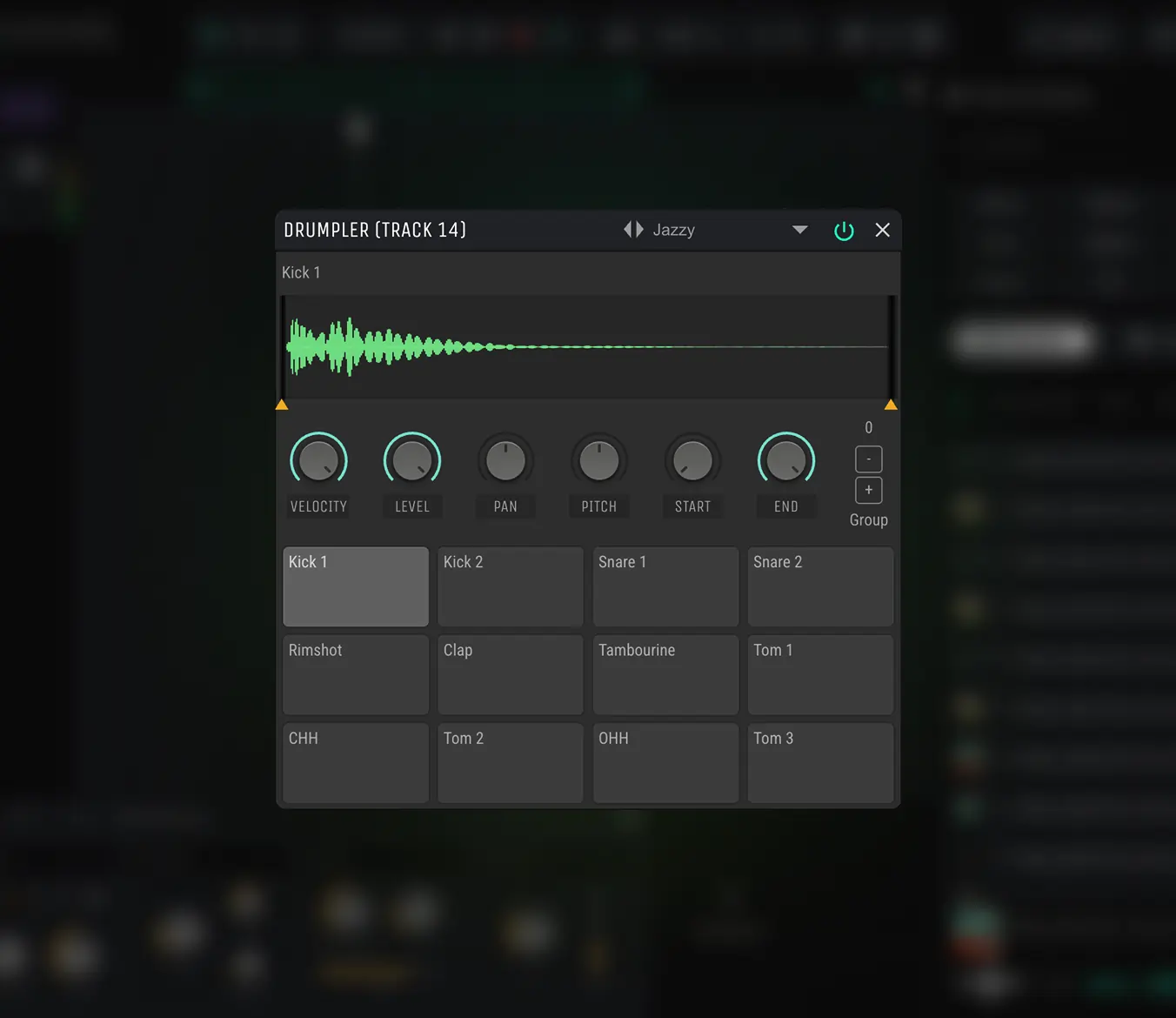
Task: Trigger the Clap pad
Action: tap(511, 674)
